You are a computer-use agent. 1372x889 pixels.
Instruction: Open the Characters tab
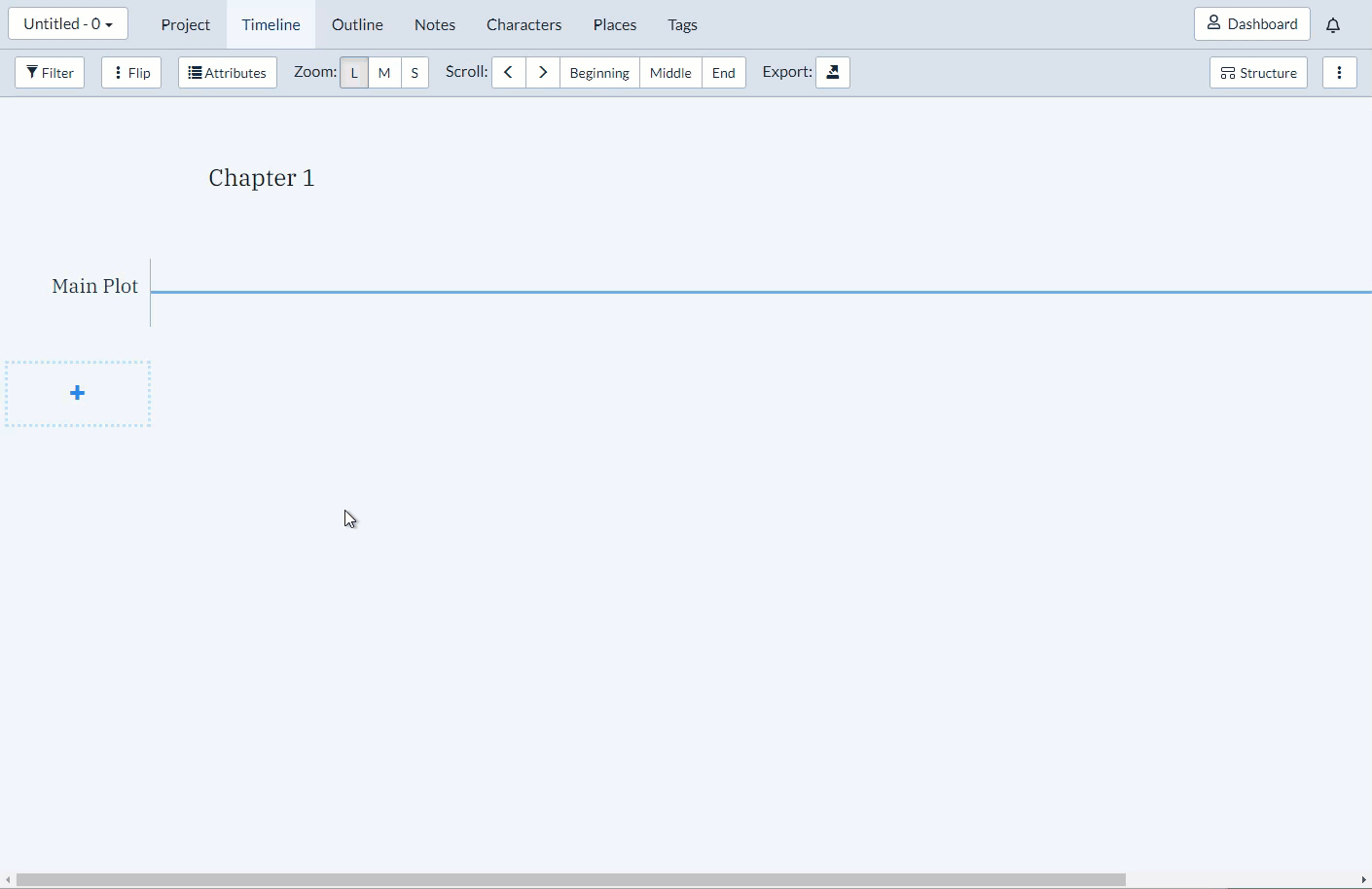(x=524, y=24)
